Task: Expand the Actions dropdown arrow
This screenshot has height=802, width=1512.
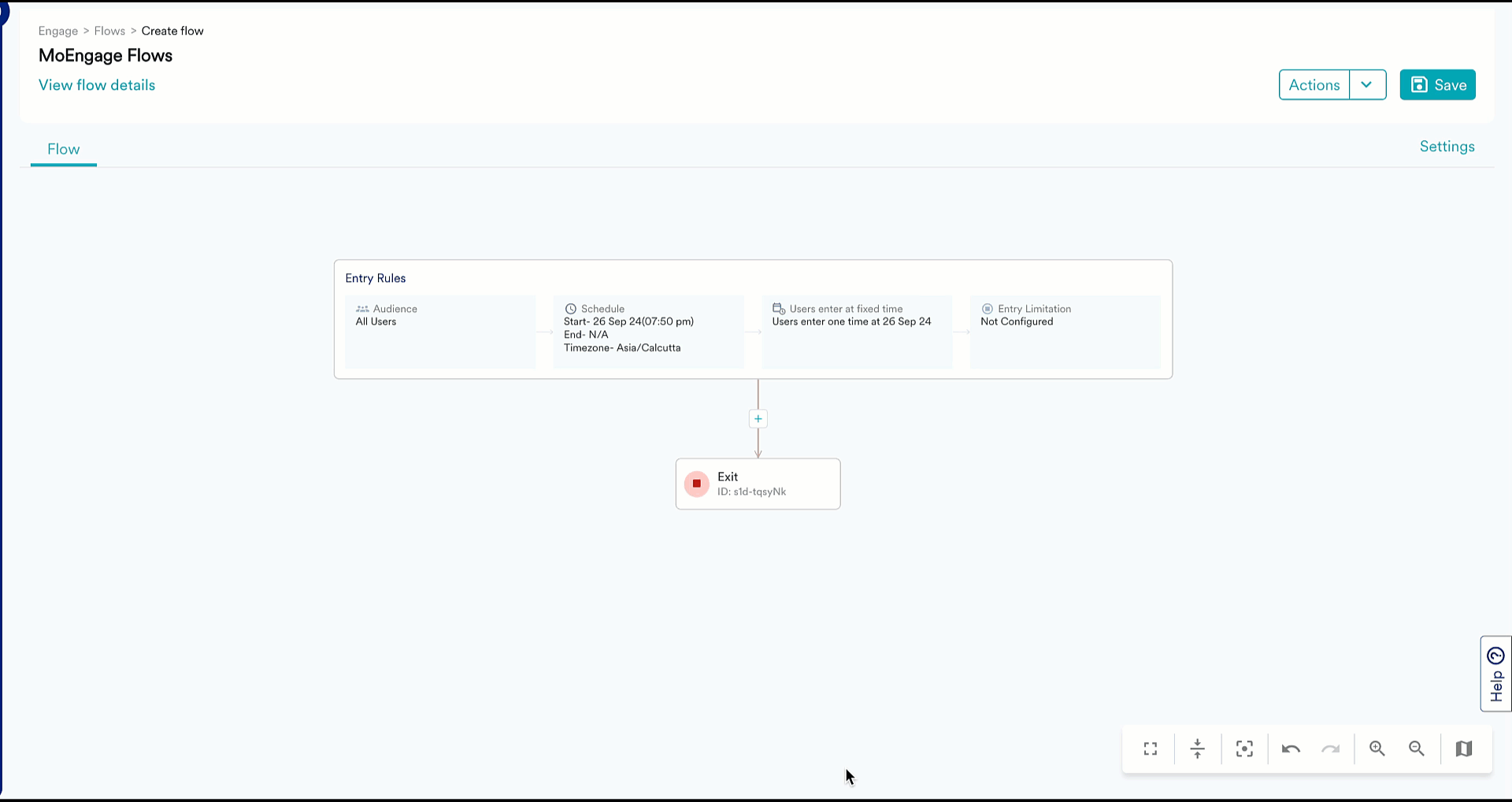Action: click(x=1367, y=85)
